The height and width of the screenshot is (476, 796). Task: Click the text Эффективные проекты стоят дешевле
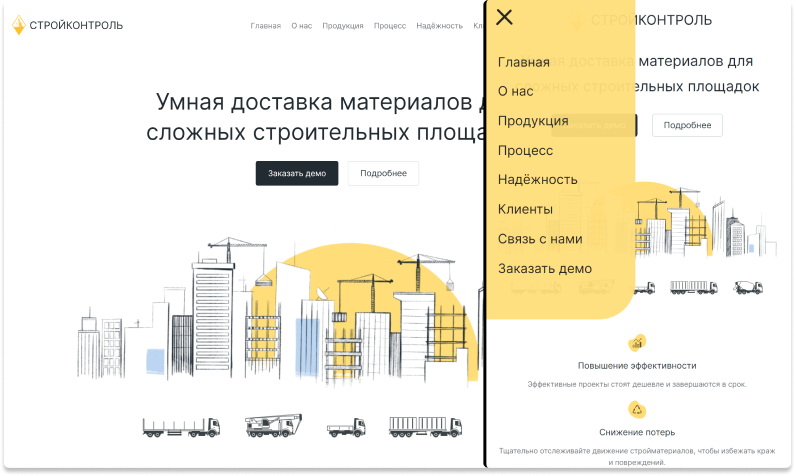(637, 385)
